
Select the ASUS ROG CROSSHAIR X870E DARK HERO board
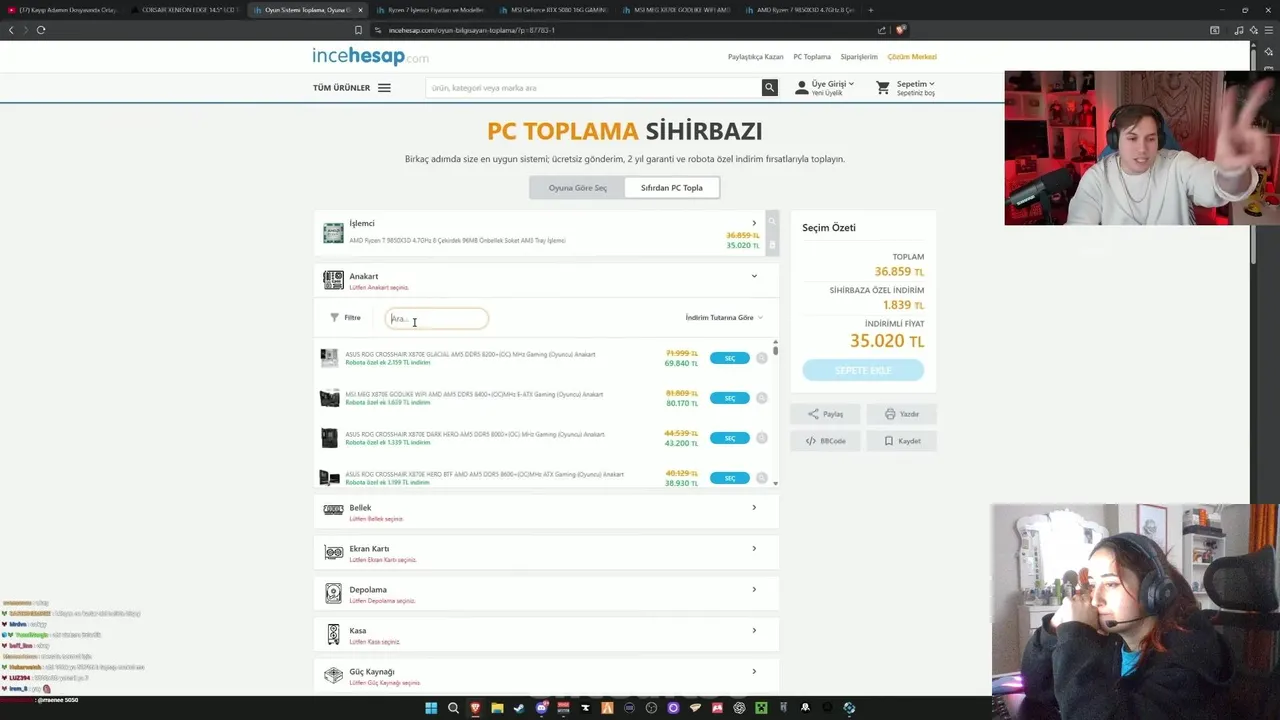[729, 438]
